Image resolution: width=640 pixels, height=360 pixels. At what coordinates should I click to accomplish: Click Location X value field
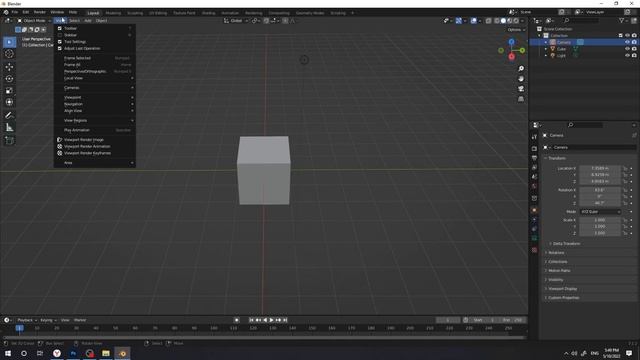click(x=600, y=168)
